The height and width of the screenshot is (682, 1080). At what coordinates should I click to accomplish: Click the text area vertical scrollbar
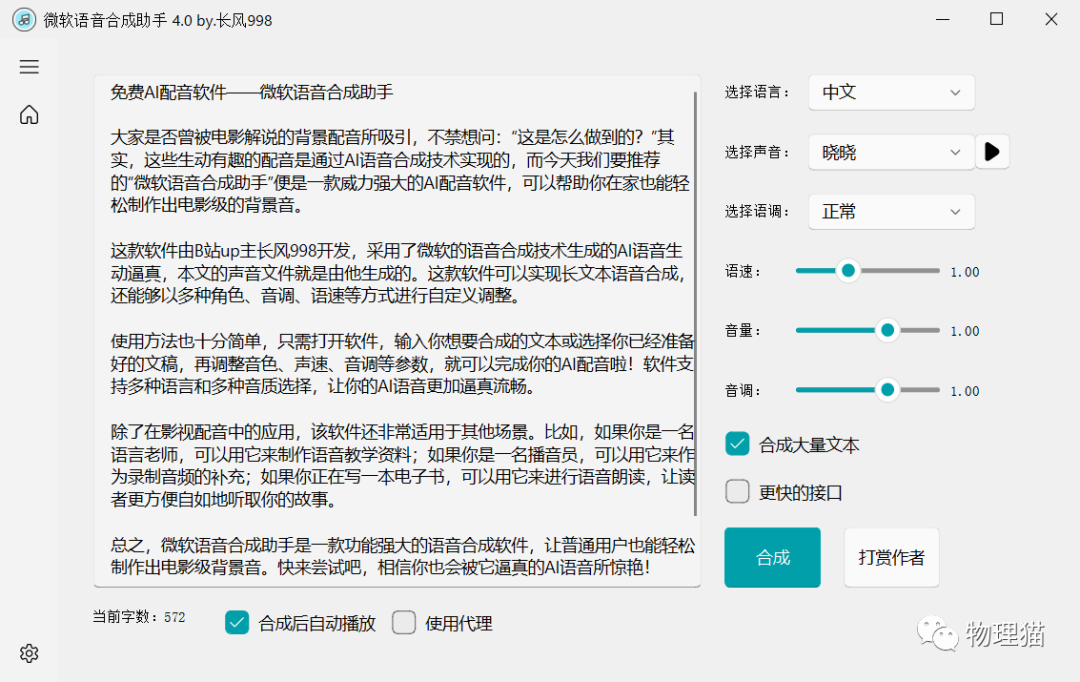coord(696,303)
